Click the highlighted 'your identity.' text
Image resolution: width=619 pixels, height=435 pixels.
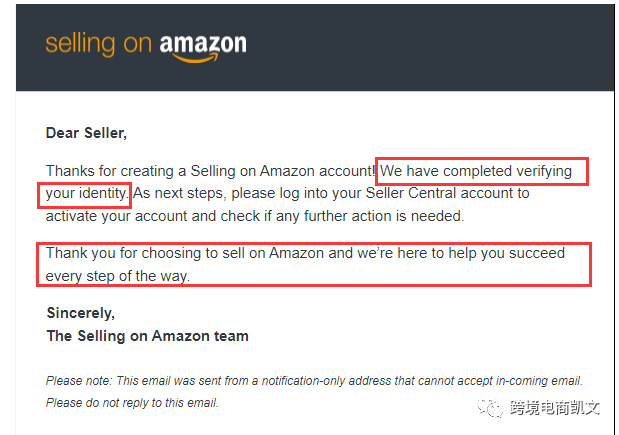tap(87, 193)
